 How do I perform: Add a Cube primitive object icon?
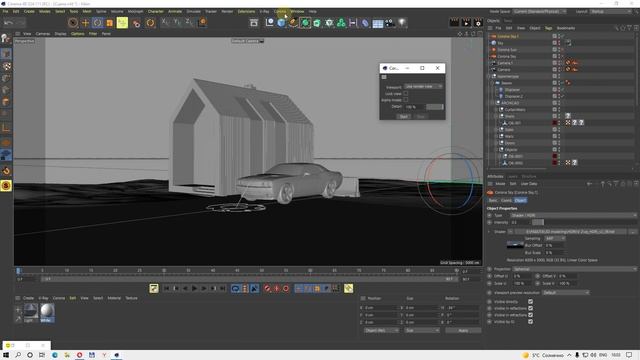[x=281, y=23]
